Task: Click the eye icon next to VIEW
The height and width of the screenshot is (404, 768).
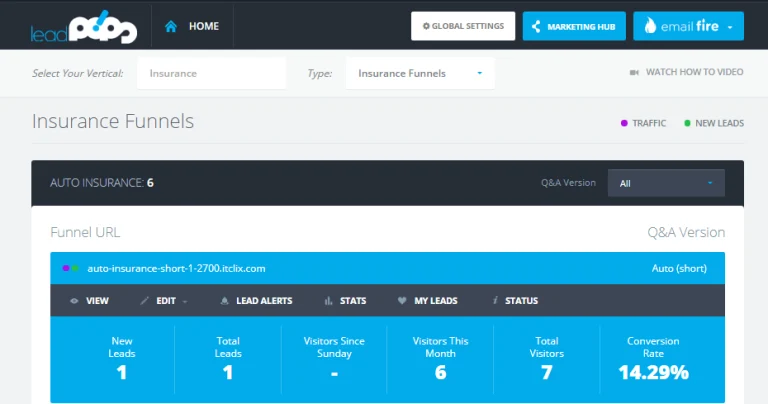Action: 74,301
